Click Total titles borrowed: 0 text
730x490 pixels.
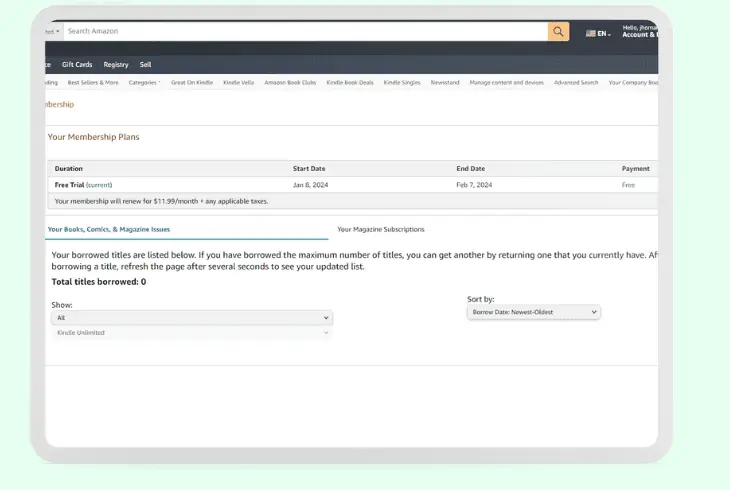pos(99,282)
